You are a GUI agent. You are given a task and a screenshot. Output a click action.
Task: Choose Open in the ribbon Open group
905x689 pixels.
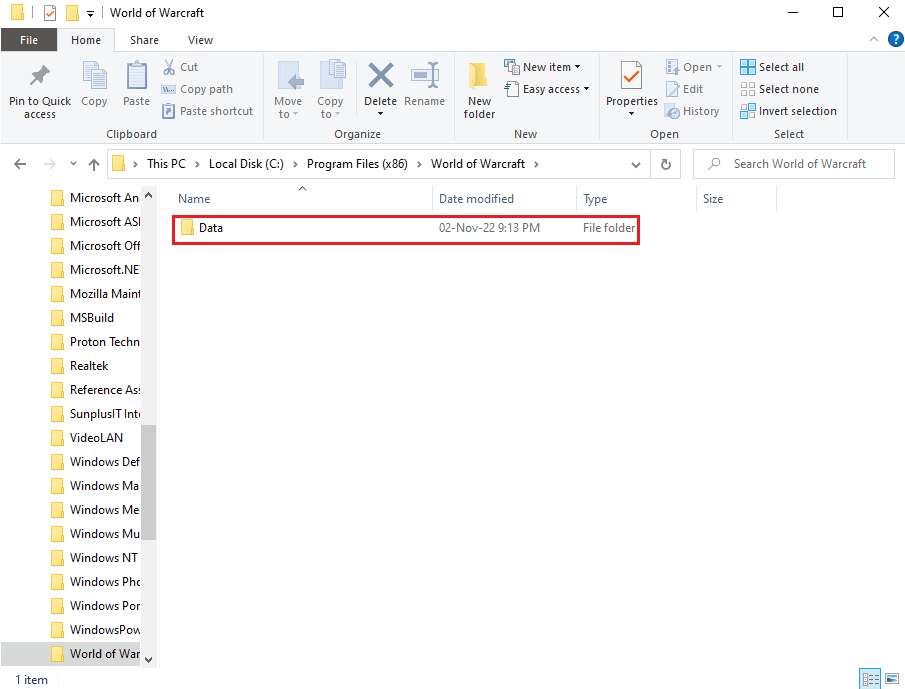click(x=693, y=67)
